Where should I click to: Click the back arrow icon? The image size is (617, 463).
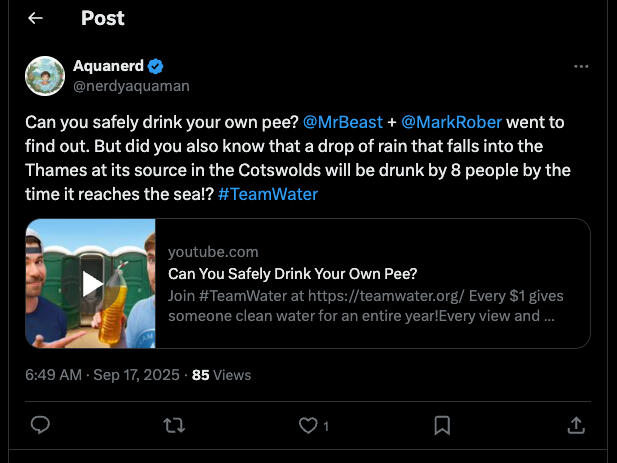(36, 18)
